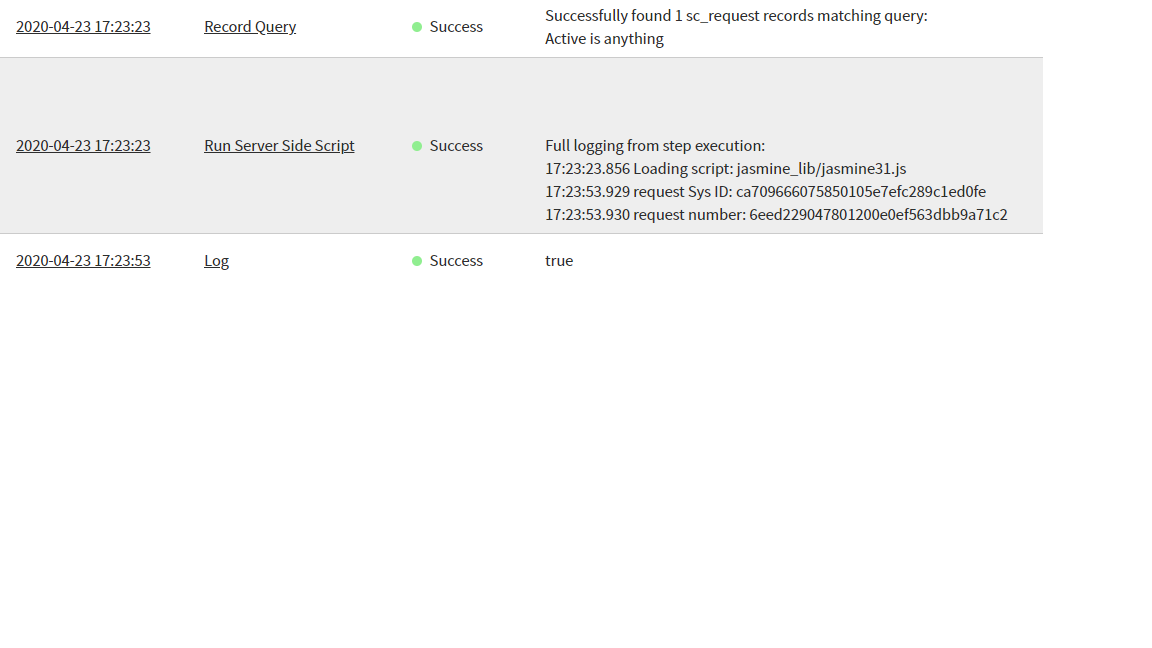Click the green status dot in the Log row
This screenshot has width=1152, height=648.
(x=417, y=261)
